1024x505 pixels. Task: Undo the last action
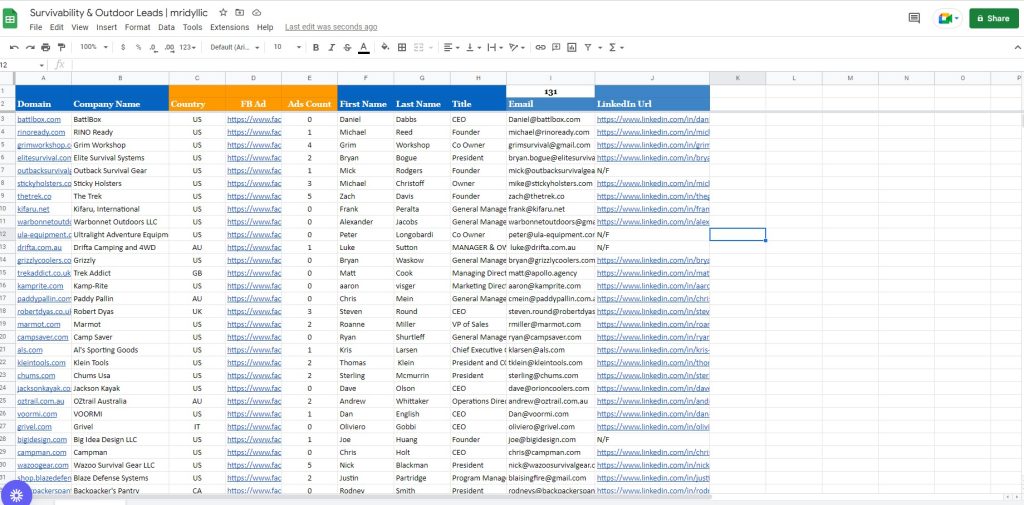[x=14, y=47]
